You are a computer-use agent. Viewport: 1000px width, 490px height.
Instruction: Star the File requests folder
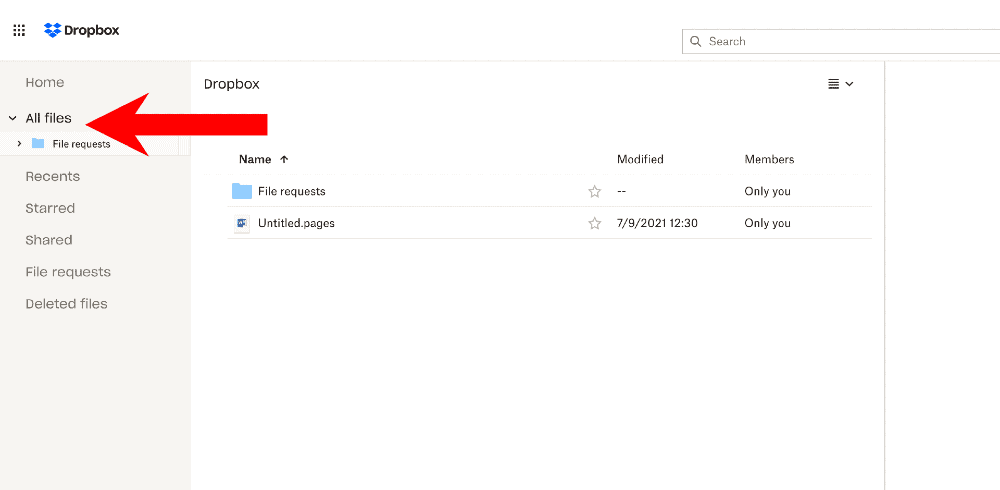(594, 191)
